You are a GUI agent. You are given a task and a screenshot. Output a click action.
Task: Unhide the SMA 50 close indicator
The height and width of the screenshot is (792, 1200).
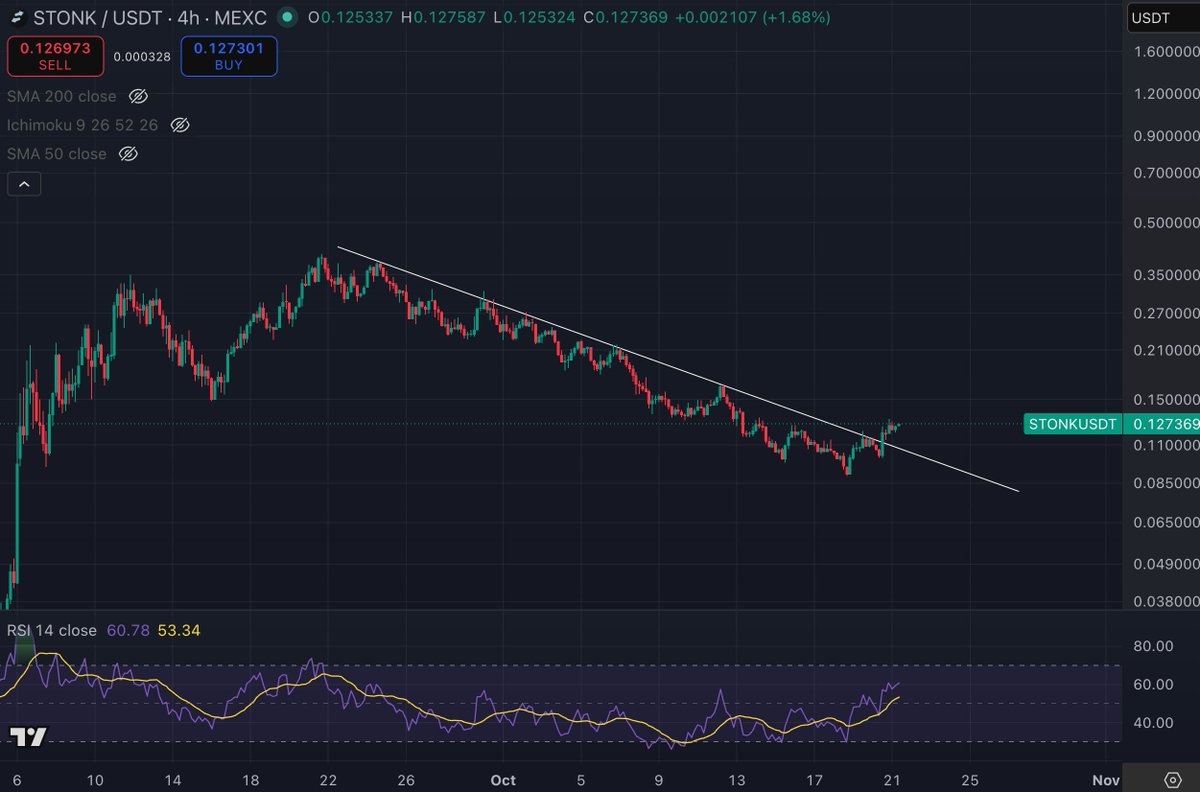(x=128, y=154)
